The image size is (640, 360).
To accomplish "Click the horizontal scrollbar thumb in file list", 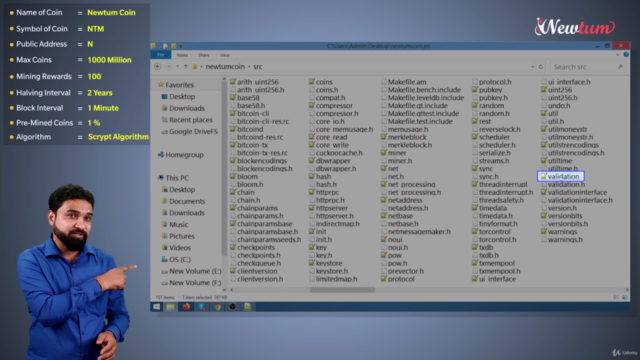I will (x=342, y=290).
